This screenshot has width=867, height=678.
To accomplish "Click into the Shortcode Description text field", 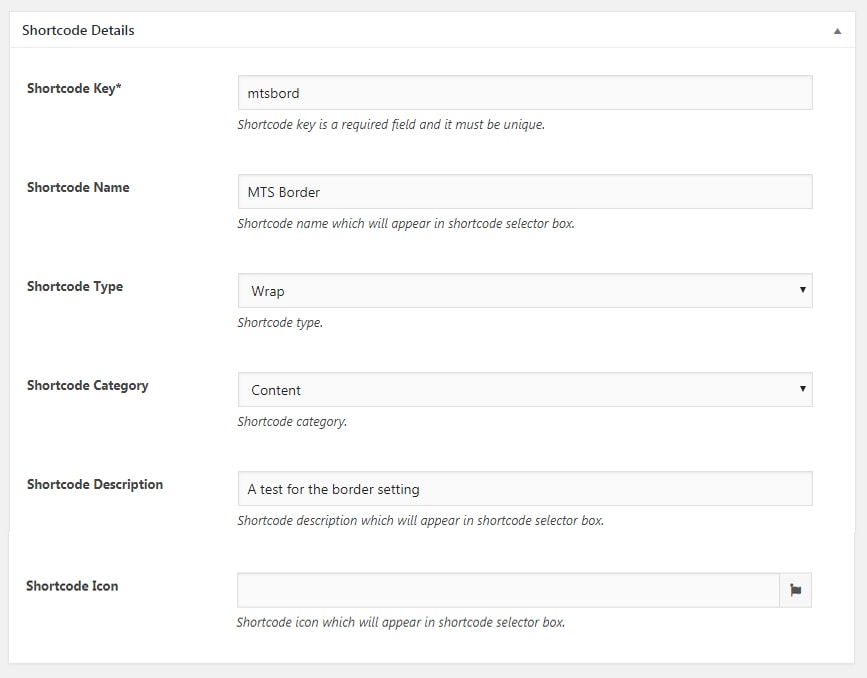I will (x=525, y=489).
